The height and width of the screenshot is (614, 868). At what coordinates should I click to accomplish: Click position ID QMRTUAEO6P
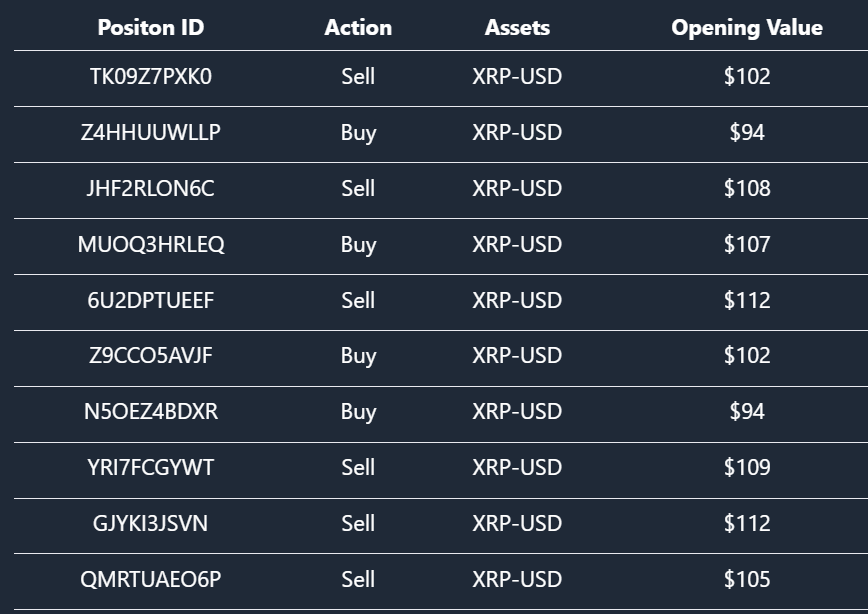(150, 579)
